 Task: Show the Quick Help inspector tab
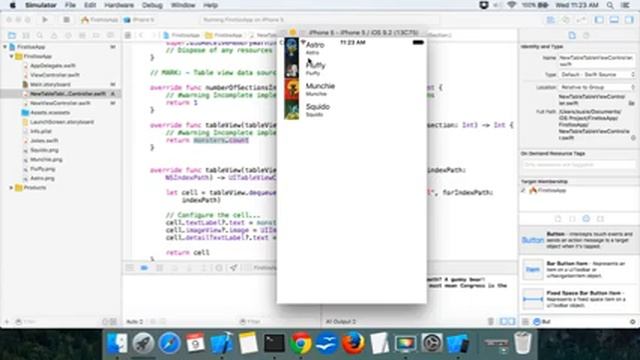tap(586, 36)
